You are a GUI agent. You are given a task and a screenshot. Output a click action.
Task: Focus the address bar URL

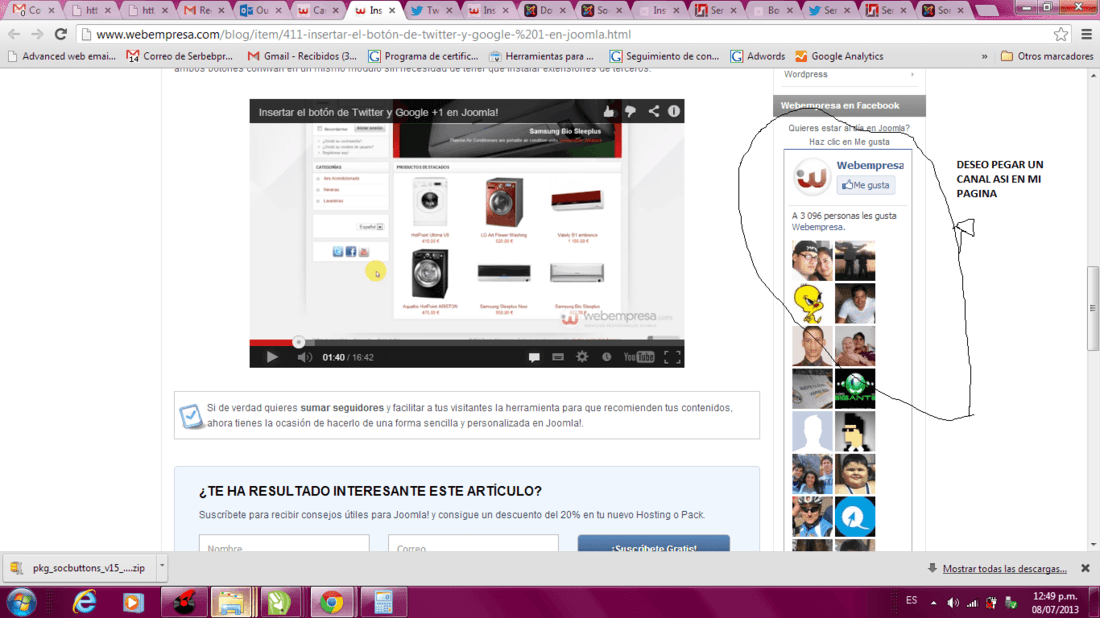click(565, 34)
